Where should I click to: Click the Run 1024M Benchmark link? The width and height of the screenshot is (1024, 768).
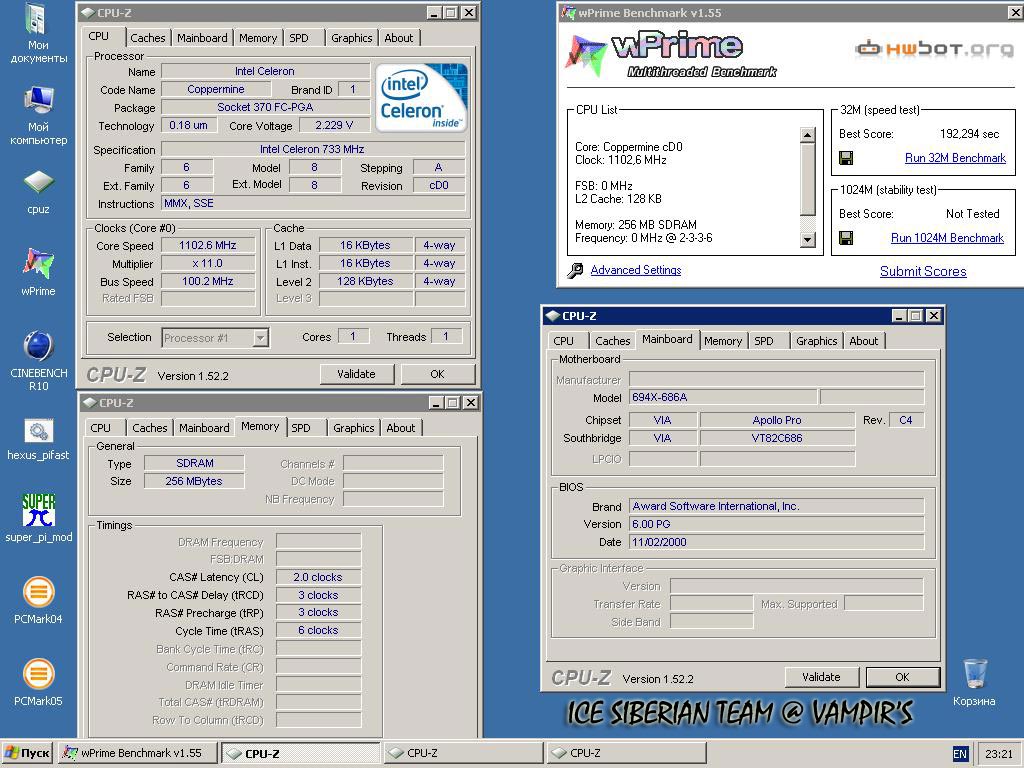(x=947, y=238)
